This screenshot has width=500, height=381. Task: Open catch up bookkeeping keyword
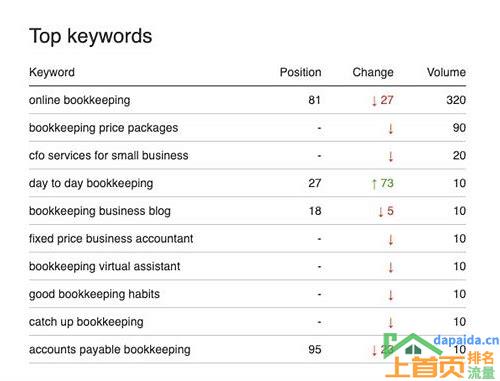pos(86,322)
